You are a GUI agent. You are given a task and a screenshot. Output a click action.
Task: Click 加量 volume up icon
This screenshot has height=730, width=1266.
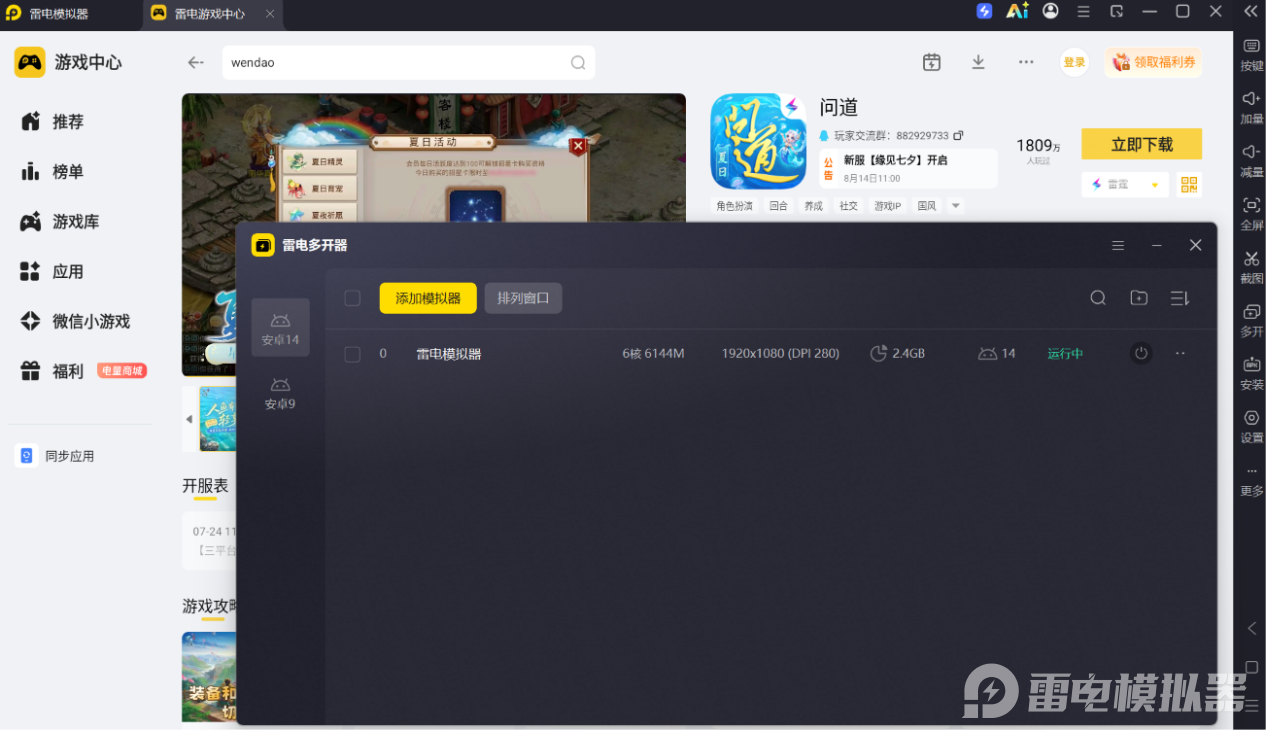1251,108
